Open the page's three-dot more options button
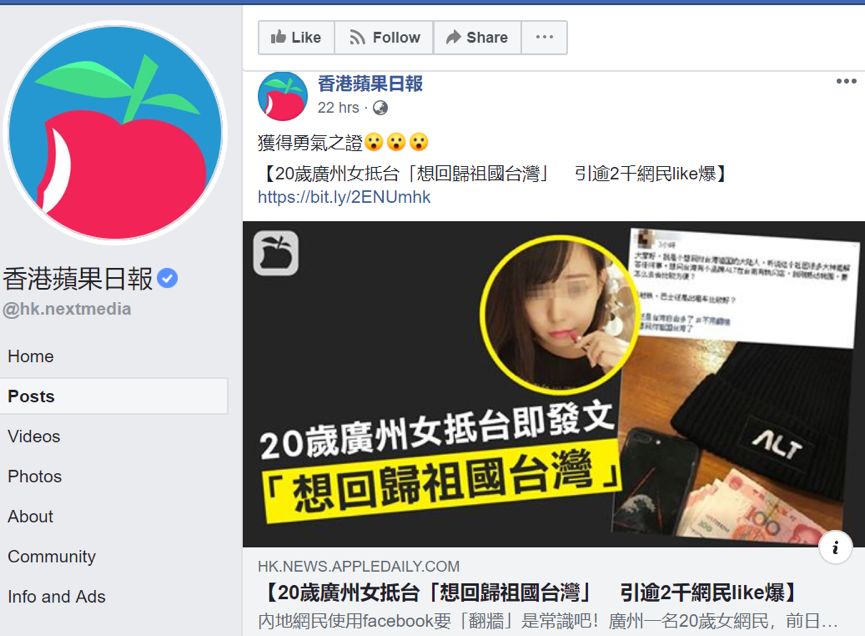865x636 pixels. [544, 38]
